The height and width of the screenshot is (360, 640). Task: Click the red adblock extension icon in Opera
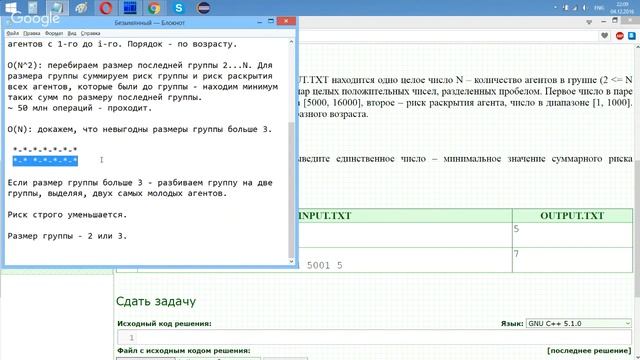pyautogui.click(x=620, y=36)
